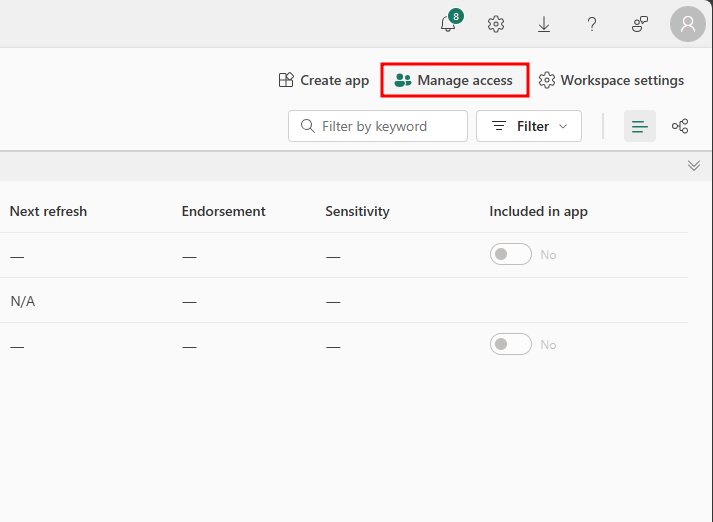Open Manage access
713x522 pixels.
[454, 80]
